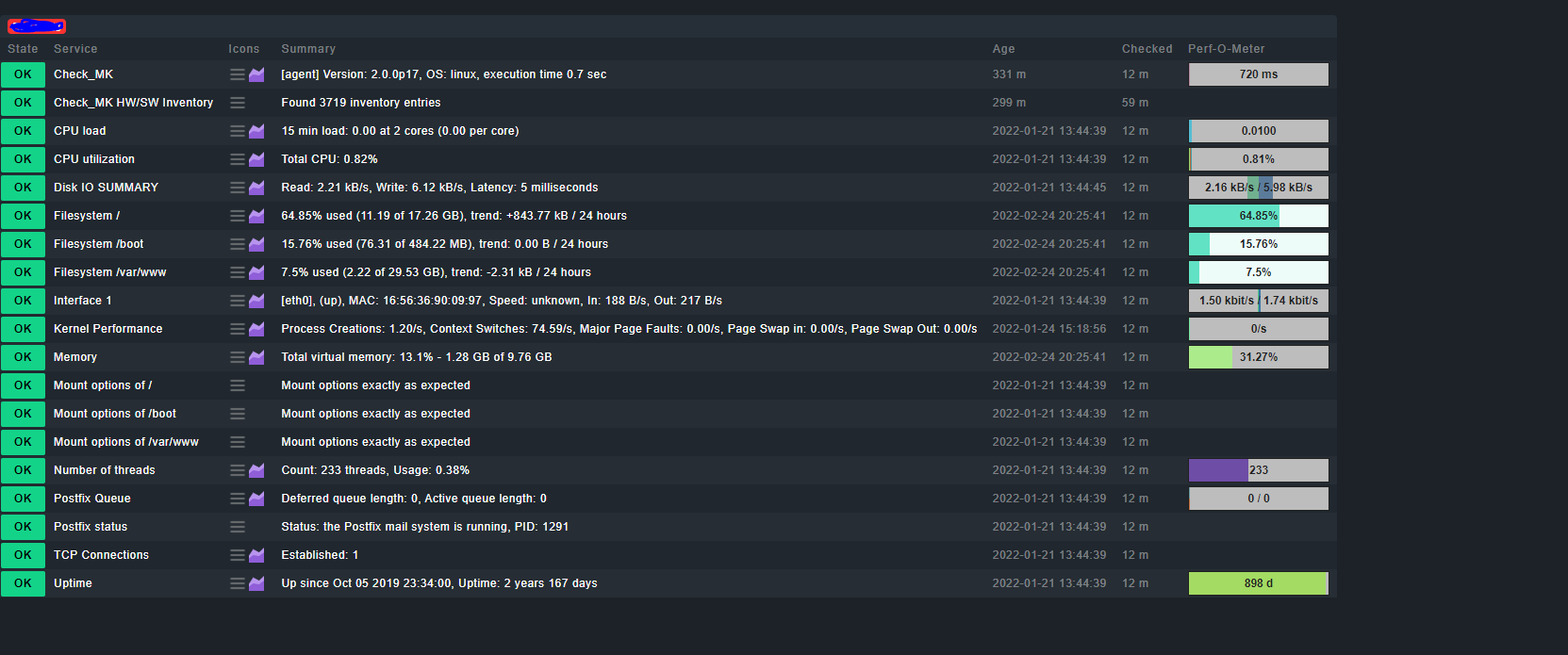Click graph icon for Filesystem /boot

point(256,244)
